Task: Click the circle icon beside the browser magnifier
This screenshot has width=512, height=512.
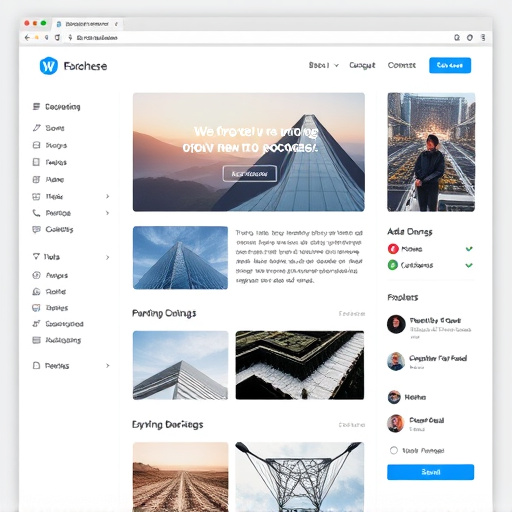Action: [470, 38]
